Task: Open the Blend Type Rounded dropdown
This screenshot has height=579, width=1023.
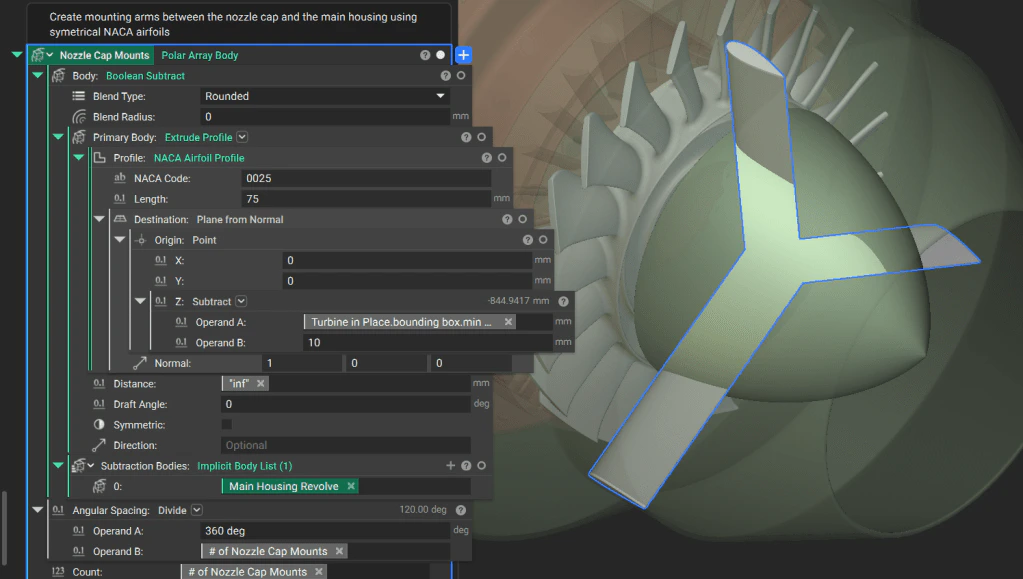Action: coord(324,96)
